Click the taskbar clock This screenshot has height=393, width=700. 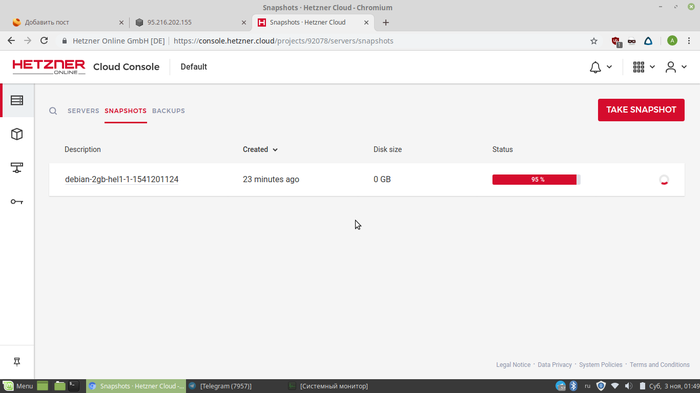pos(674,386)
